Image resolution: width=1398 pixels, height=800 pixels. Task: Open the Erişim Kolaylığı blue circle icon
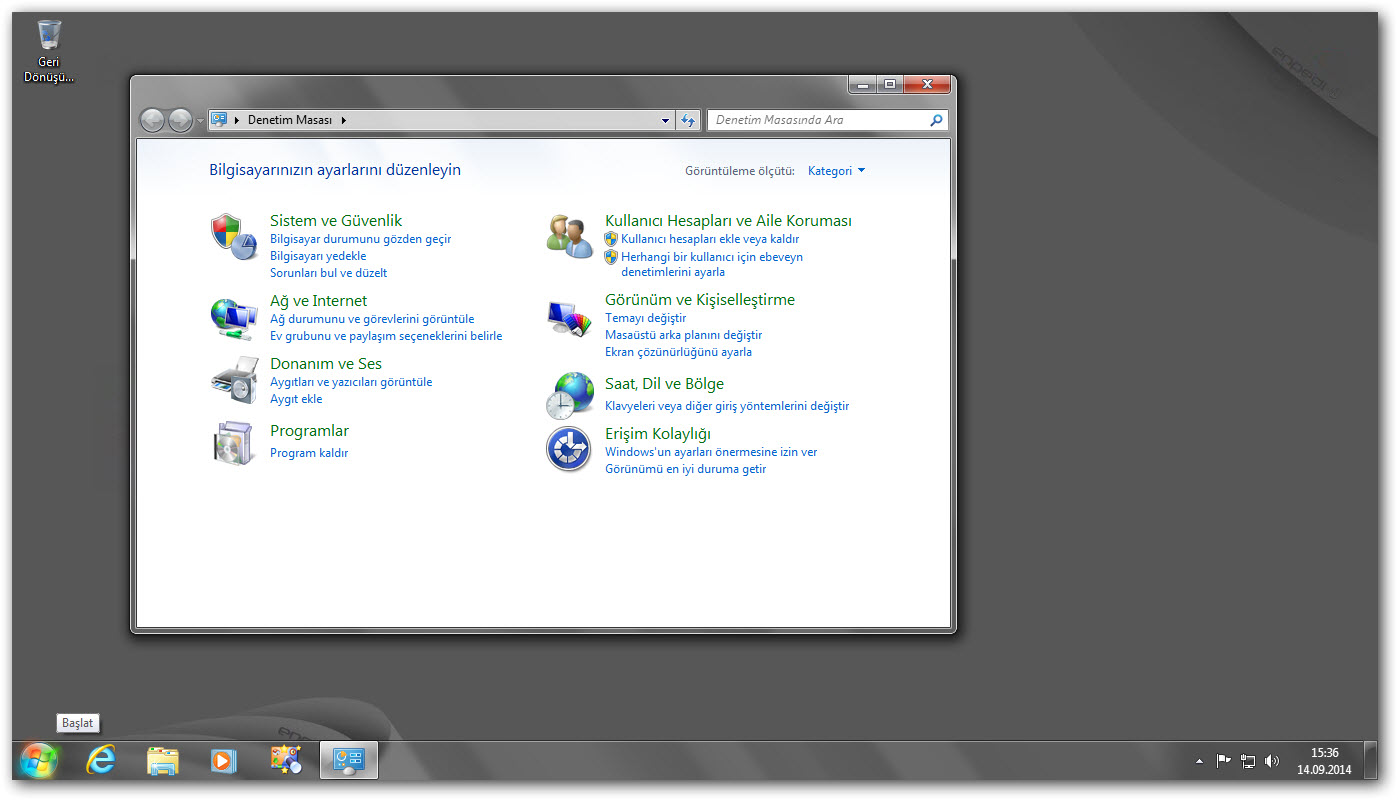[568, 448]
